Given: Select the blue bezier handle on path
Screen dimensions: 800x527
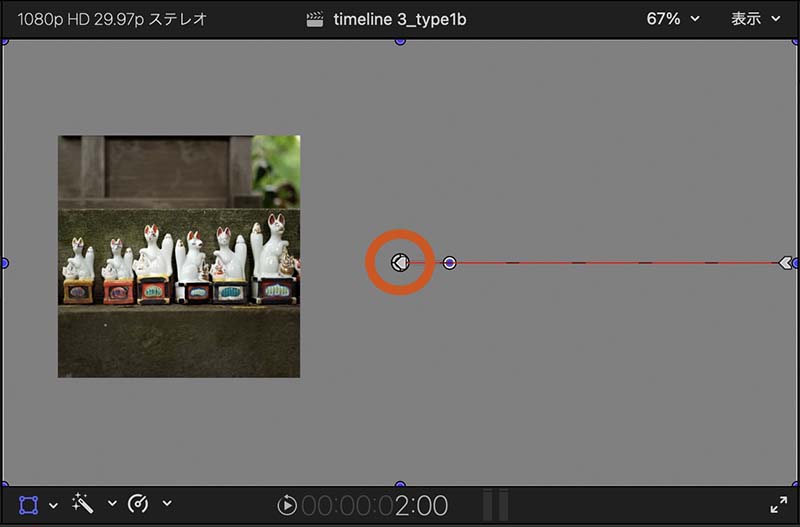Looking at the screenshot, I should click(x=449, y=263).
